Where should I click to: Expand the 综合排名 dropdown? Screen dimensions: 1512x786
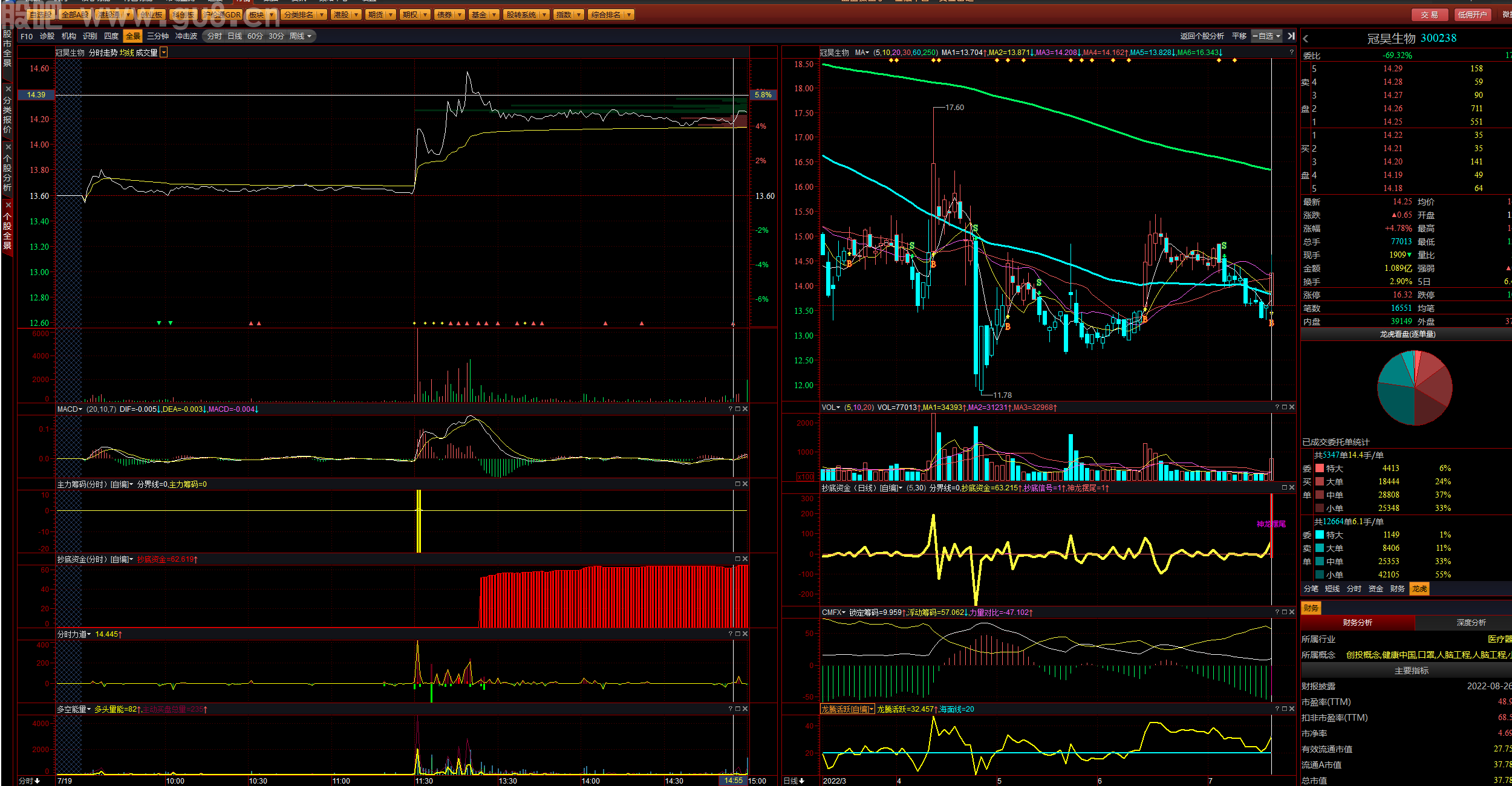[629, 15]
